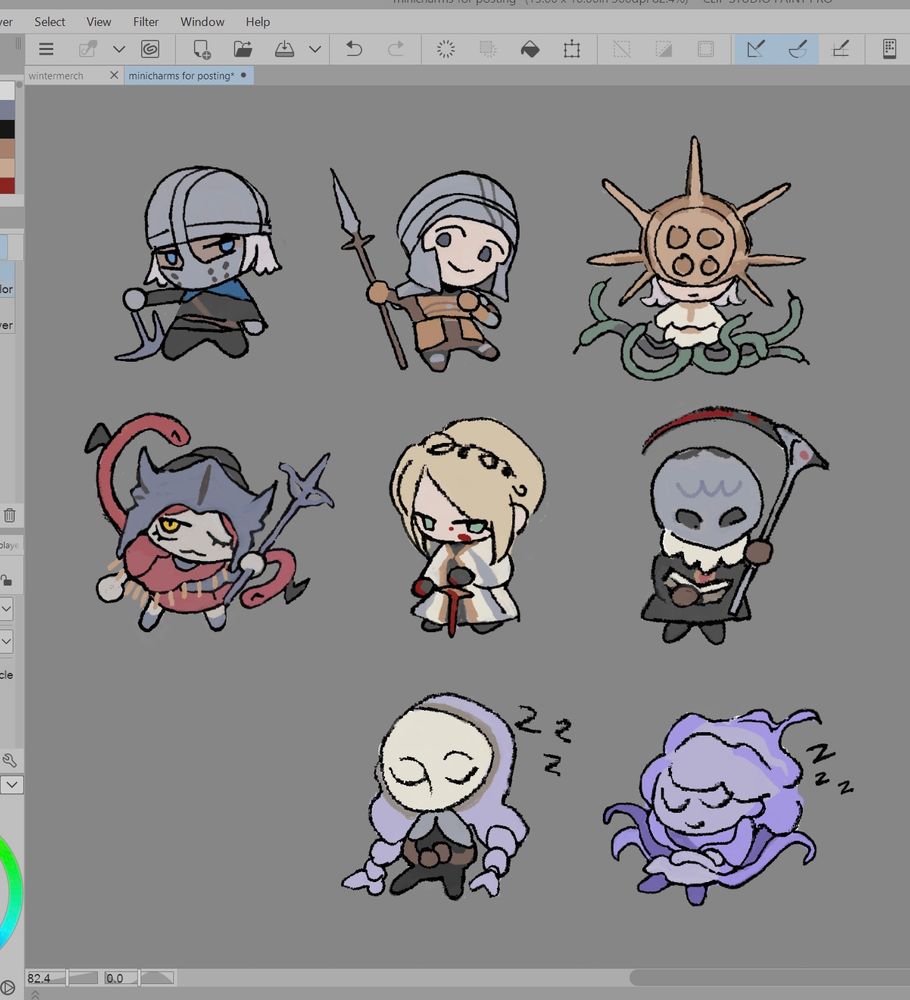Click the wrench settings icon in the left panel
This screenshot has width=910, height=1000.
pos(10,760)
